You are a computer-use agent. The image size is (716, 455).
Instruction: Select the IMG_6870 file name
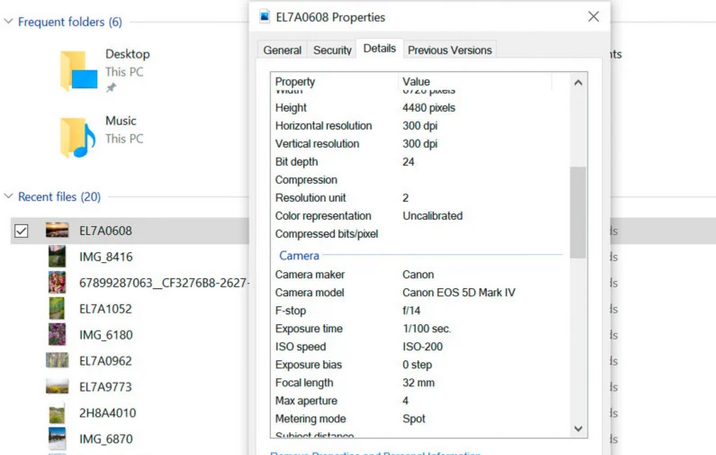pyautogui.click(x=106, y=439)
